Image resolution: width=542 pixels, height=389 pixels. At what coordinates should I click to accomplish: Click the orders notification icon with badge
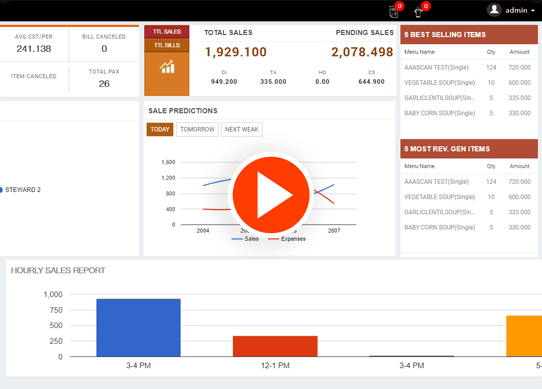pos(394,11)
